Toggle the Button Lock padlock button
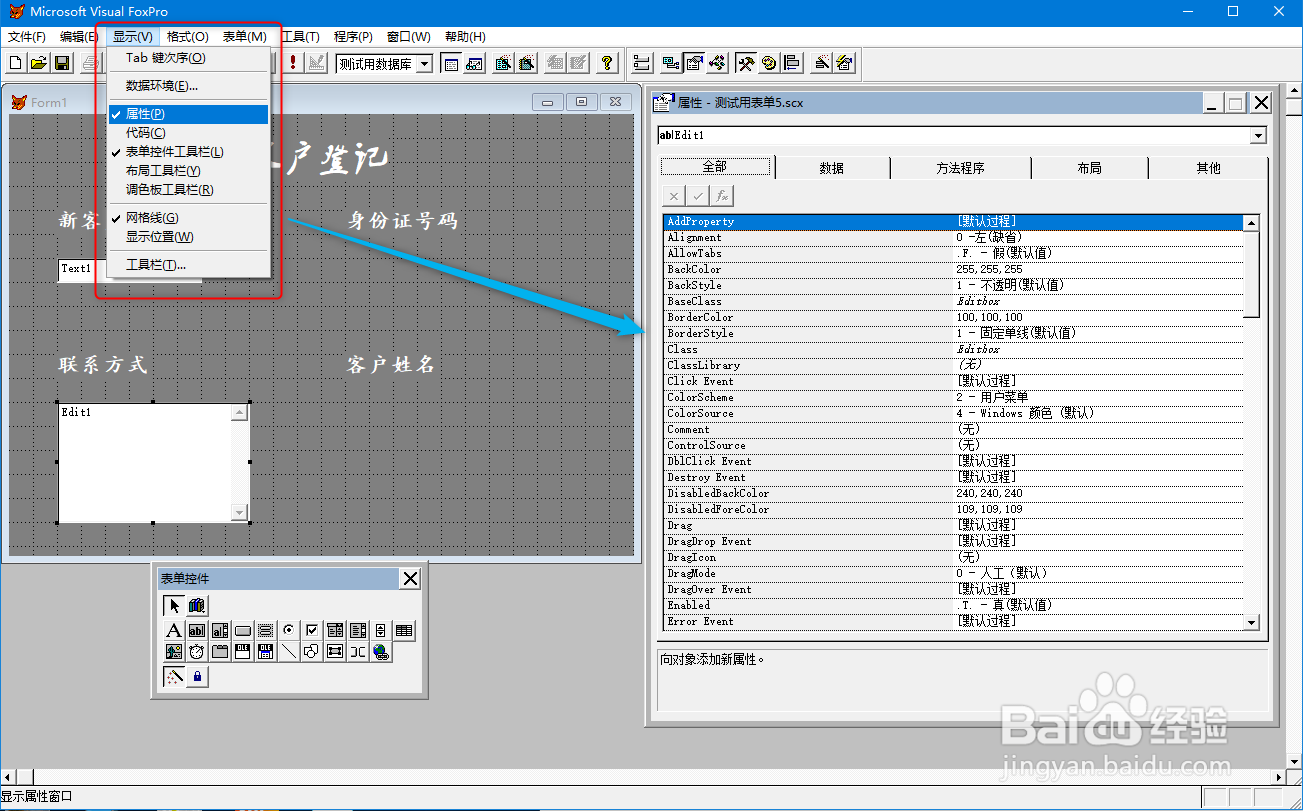The height and width of the screenshot is (811, 1303). (x=198, y=677)
